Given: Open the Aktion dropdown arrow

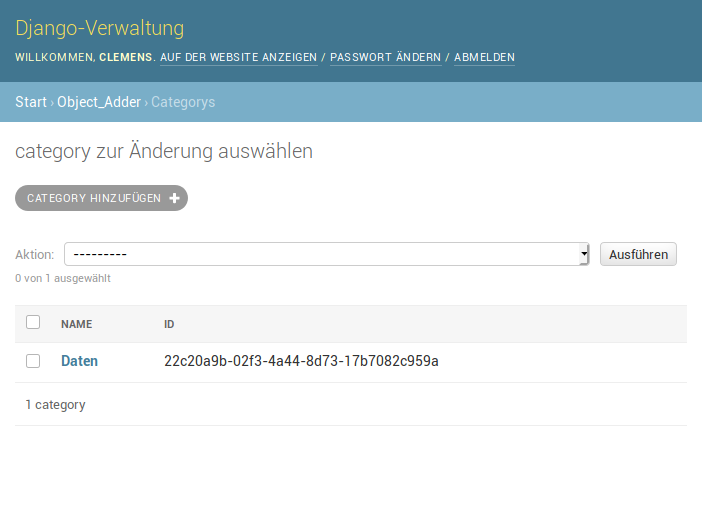Looking at the screenshot, I should 584,255.
